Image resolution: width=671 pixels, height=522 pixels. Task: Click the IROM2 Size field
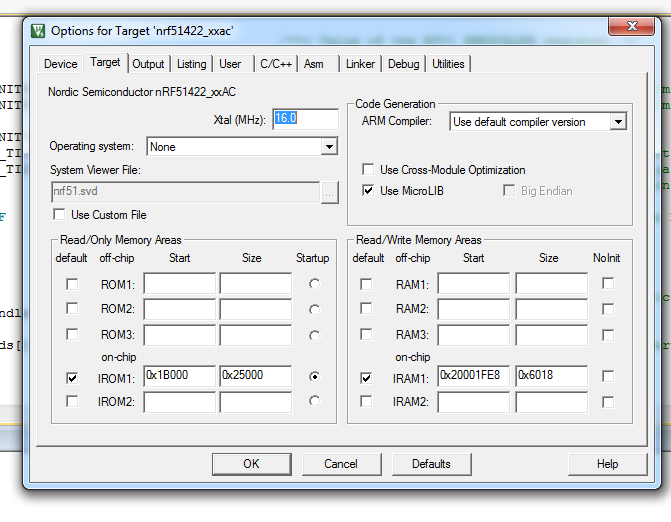point(255,403)
